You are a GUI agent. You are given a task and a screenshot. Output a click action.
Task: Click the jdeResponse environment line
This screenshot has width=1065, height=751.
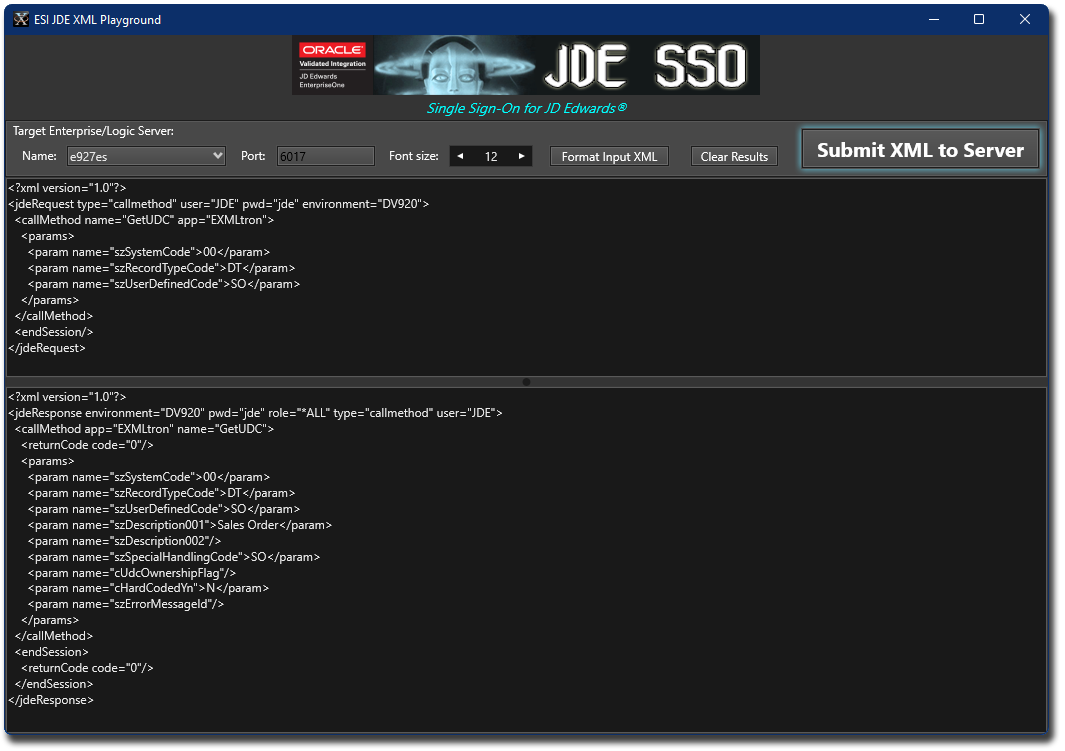255,413
